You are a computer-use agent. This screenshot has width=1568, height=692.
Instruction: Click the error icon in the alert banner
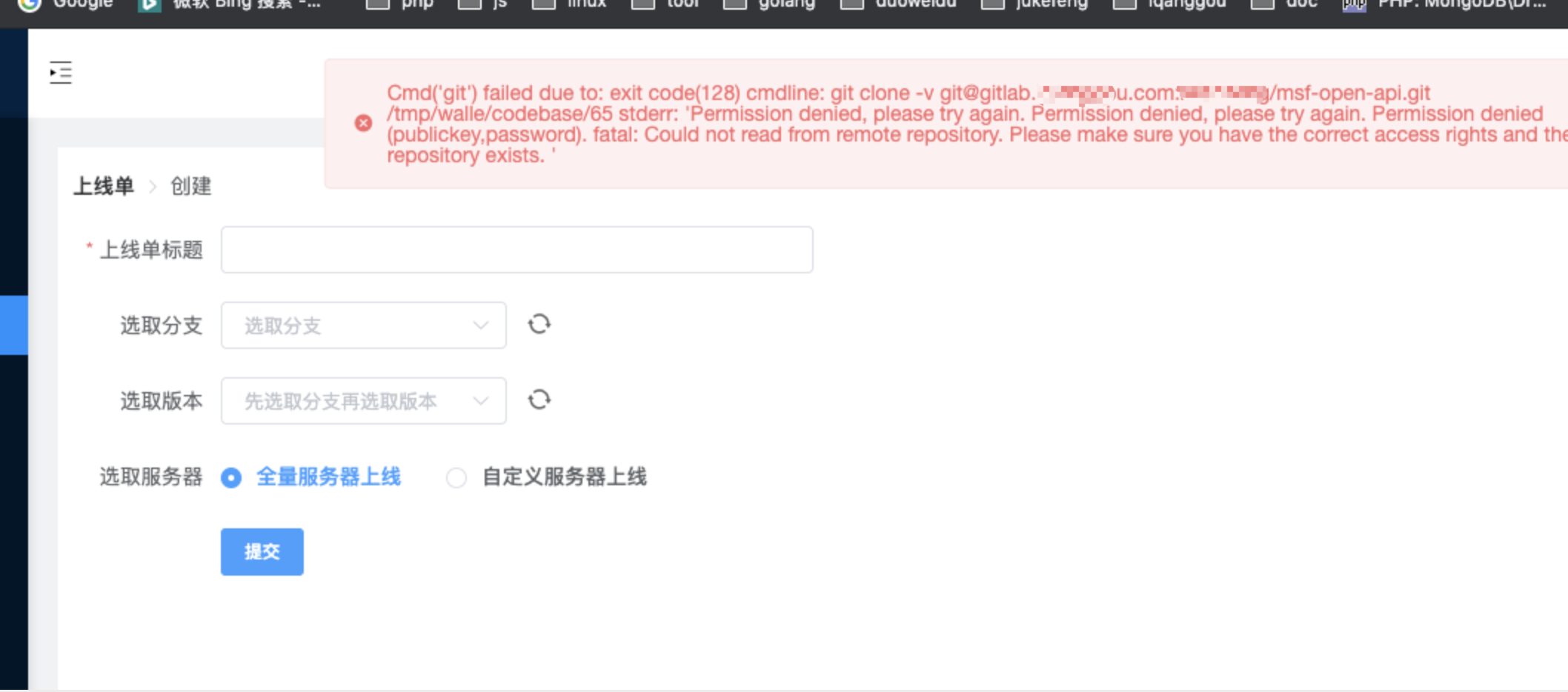(362, 124)
